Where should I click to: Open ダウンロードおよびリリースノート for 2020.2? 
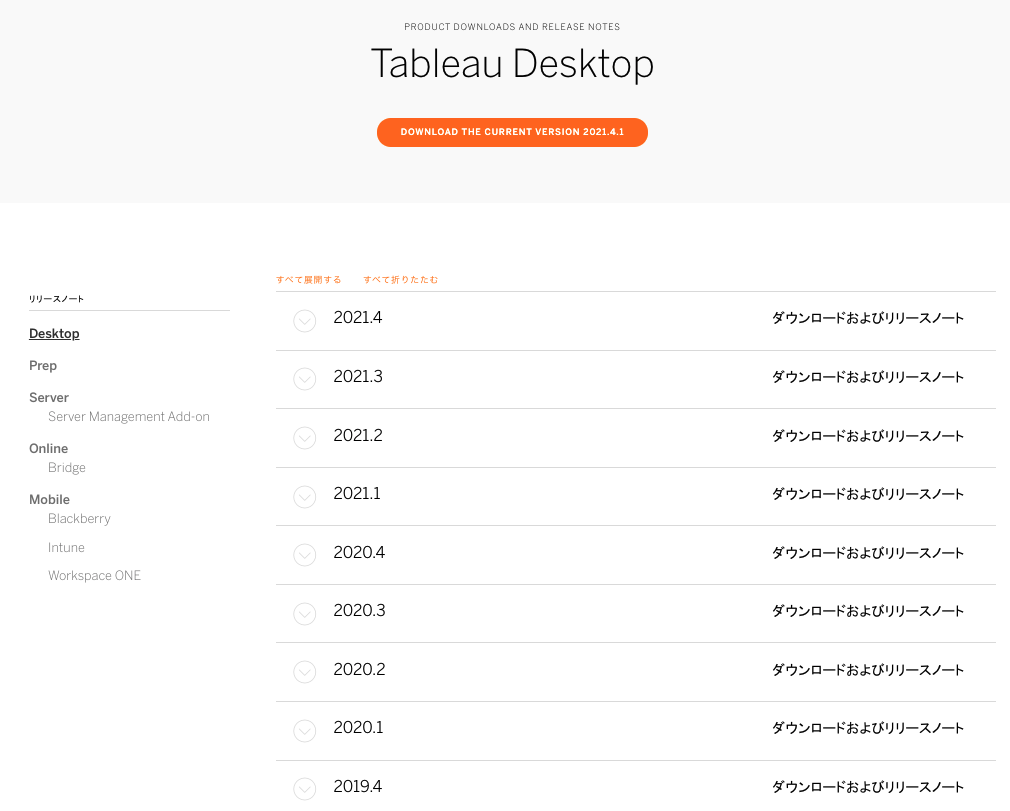(868, 670)
